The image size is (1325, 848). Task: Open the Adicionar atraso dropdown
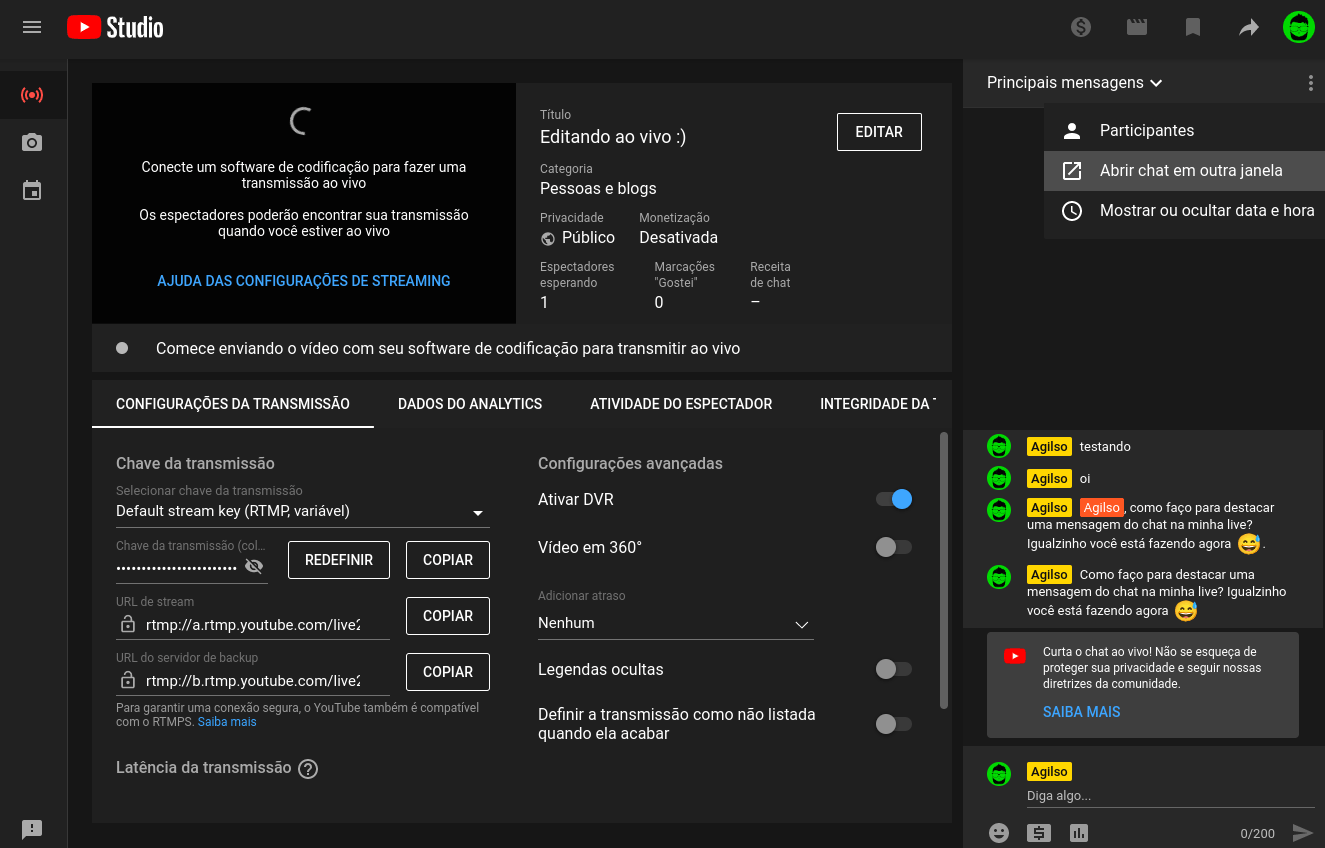coord(675,623)
